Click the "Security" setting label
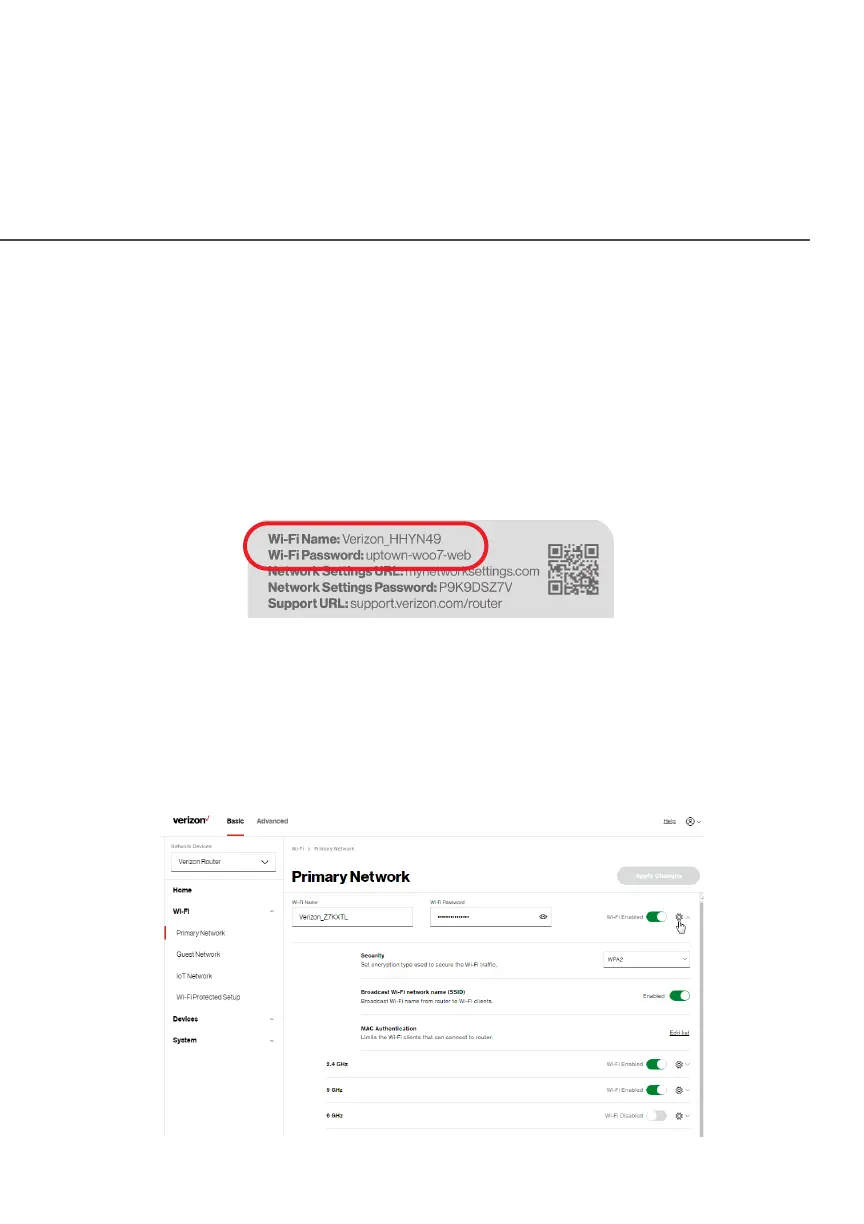 point(372,955)
